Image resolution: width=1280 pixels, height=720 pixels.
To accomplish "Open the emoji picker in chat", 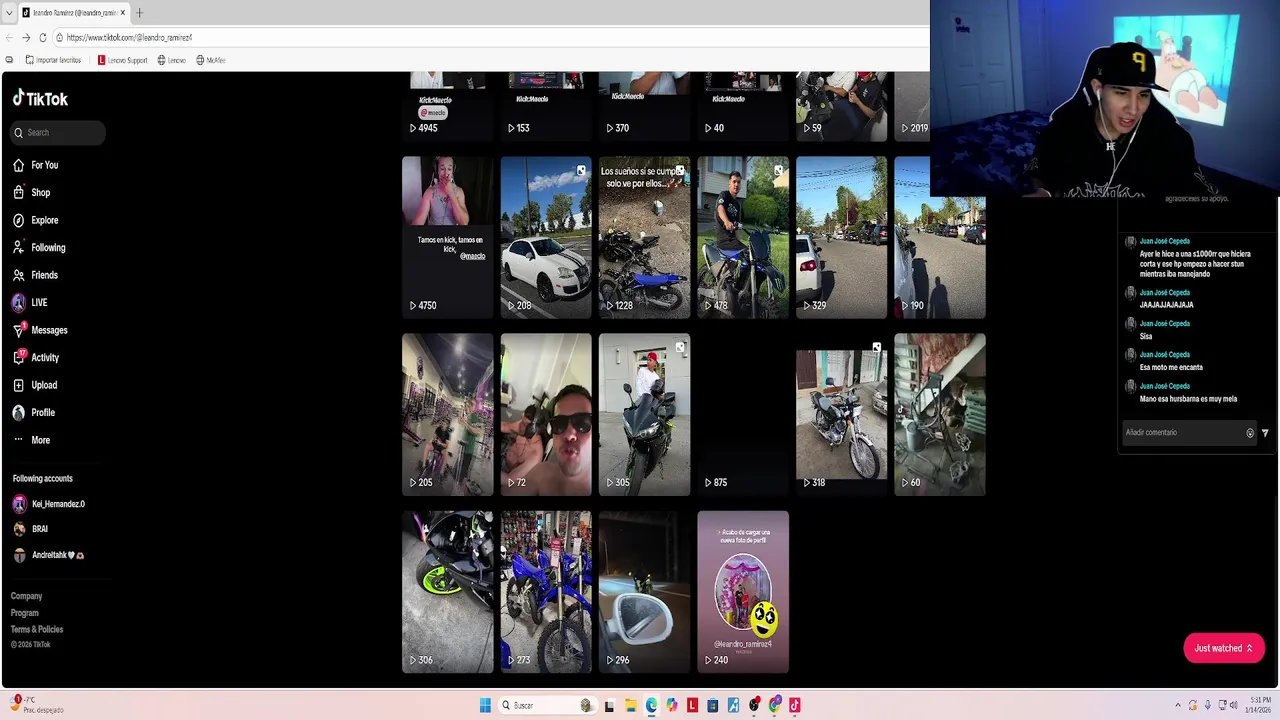I will [x=1250, y=433].
